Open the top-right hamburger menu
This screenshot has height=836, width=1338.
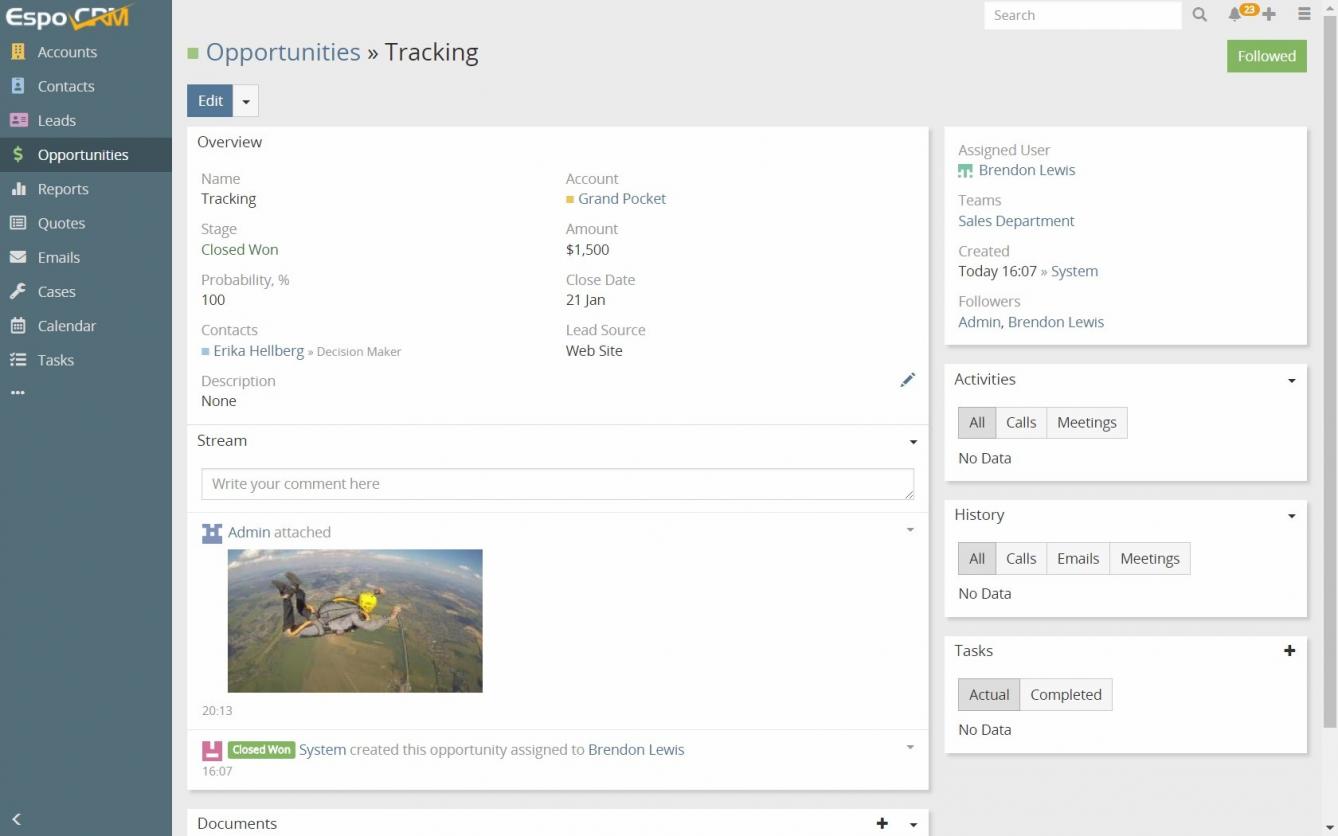pos(1304,15)
